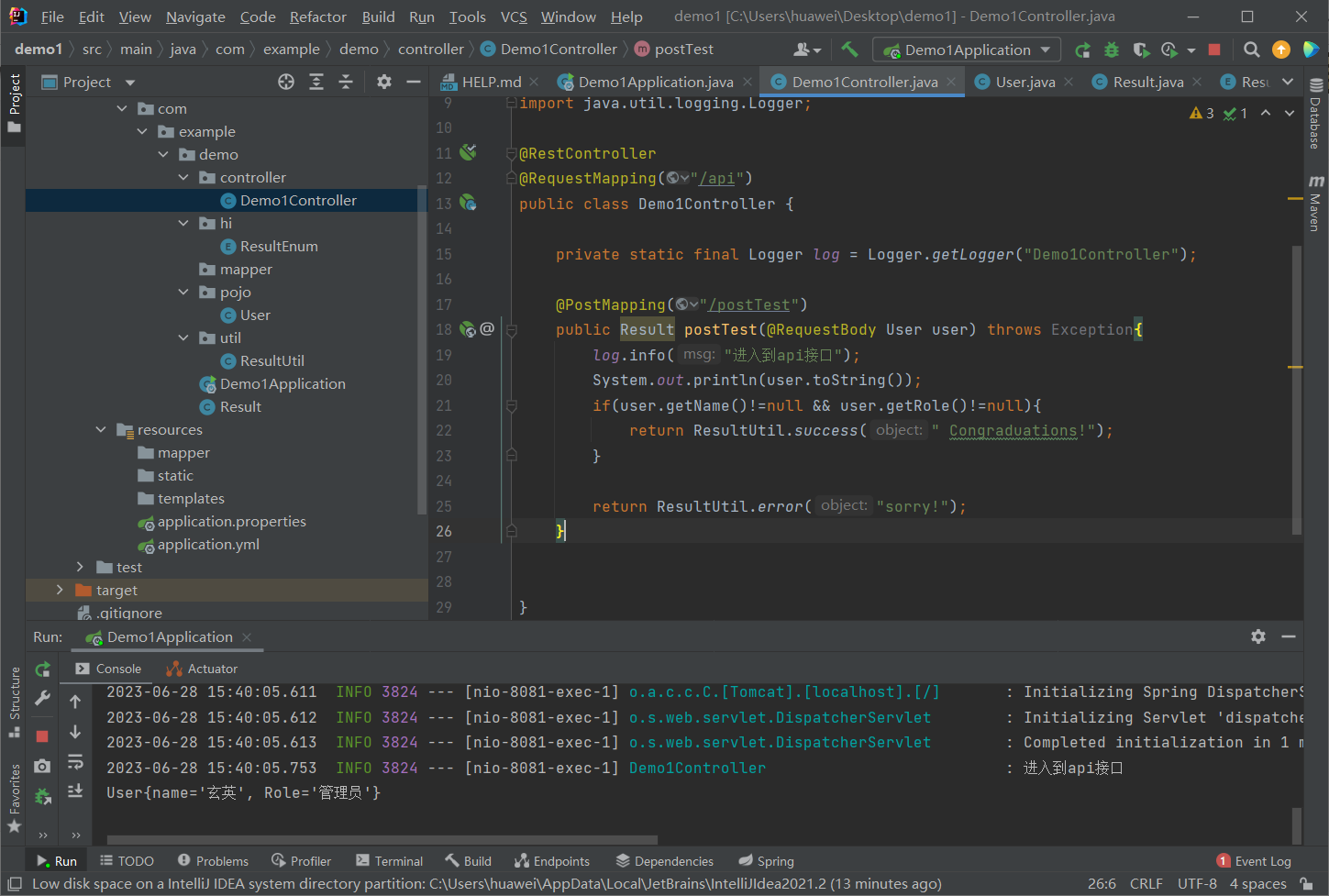This screenshot has width=1329, height=896.
Task: Click the camera thread dump icon in Run panel
Action: (42, 766)
